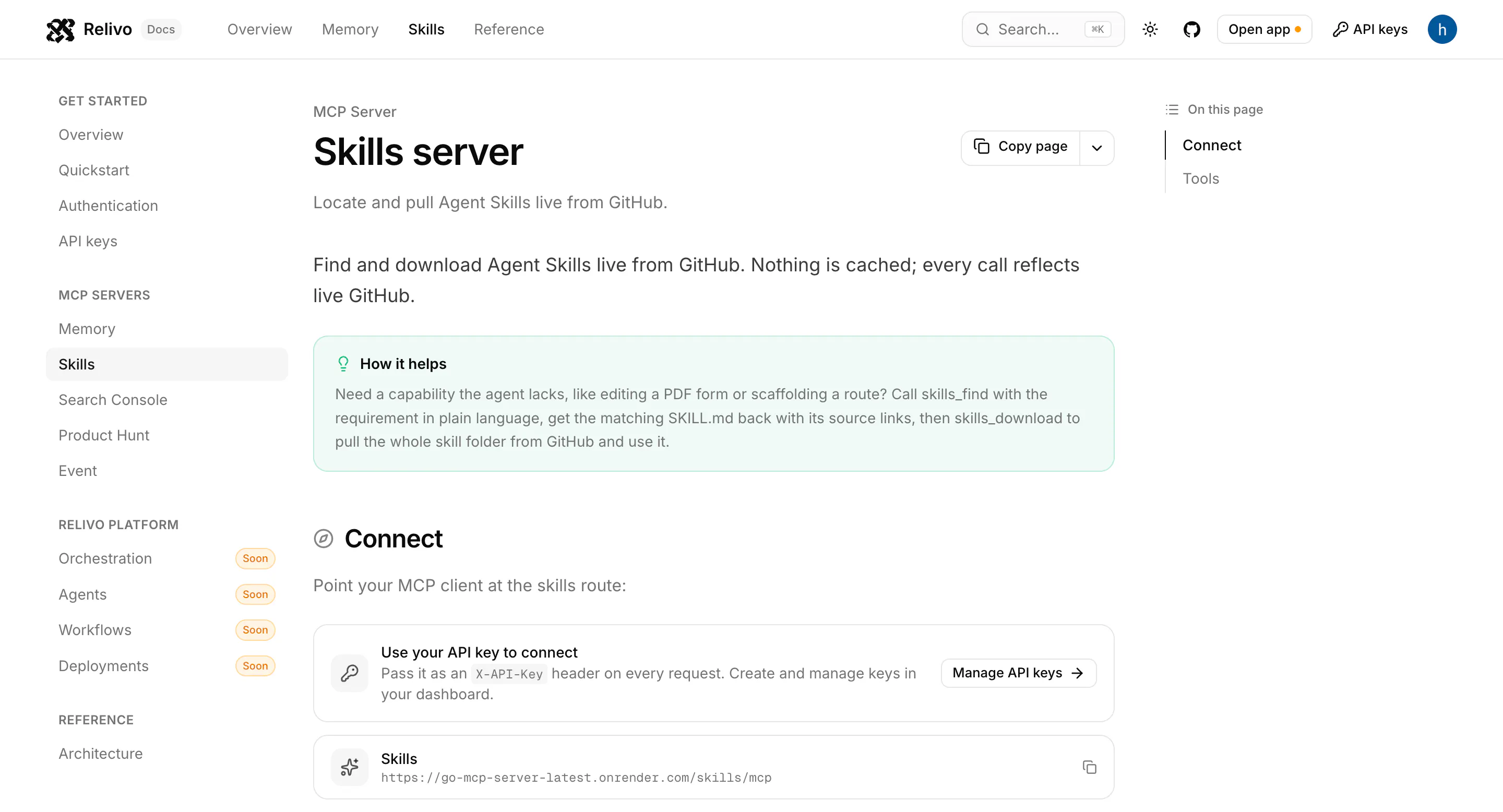Click the arrow in Manage API keys
The height and width of the screenshot is (812, 1503).
(x=1078, y=673)
